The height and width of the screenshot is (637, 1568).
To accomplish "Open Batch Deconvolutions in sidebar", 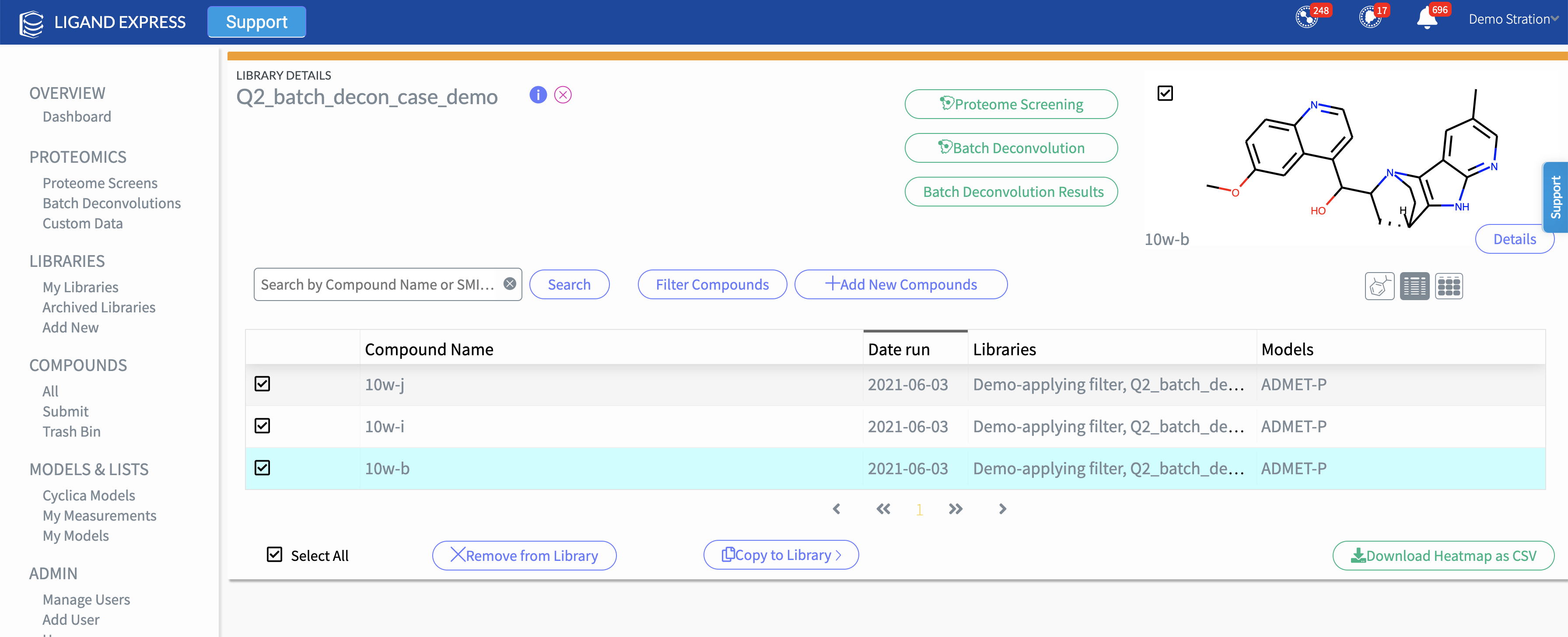I will tap(112, 203).
